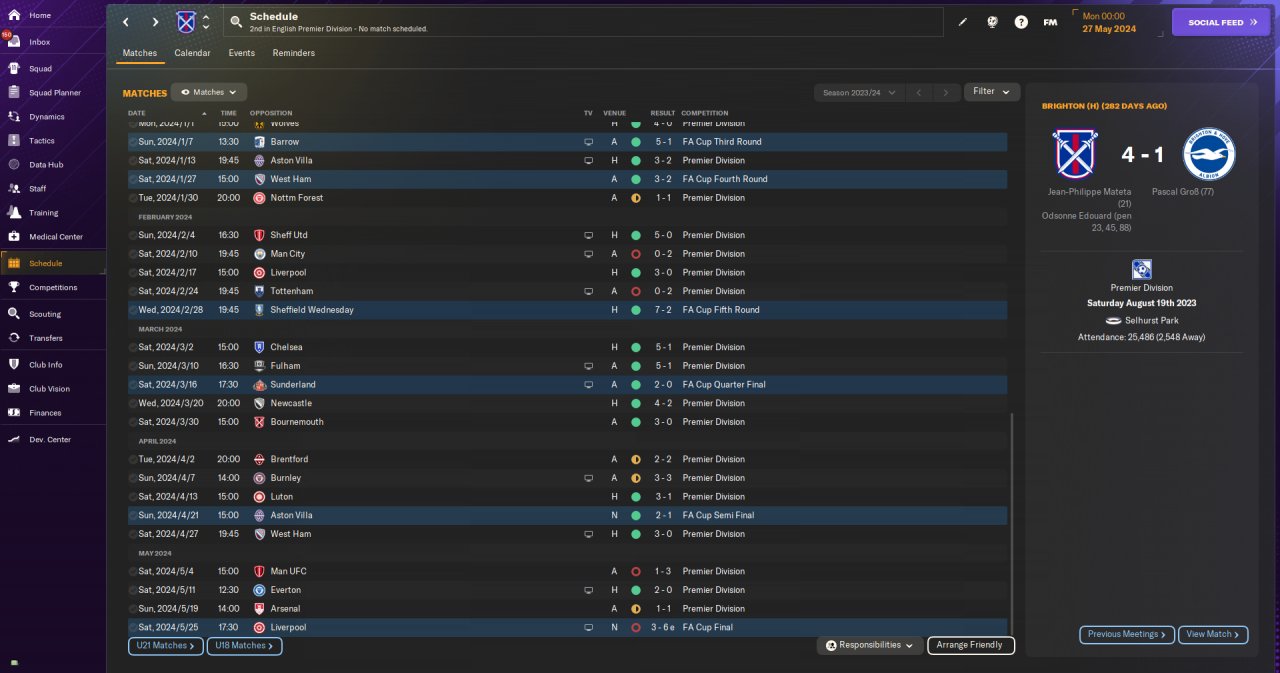The image size is (1280, 673).
Task: Expand the U21 Matches button
Action: pyautogui.click(x=166, y=646)
